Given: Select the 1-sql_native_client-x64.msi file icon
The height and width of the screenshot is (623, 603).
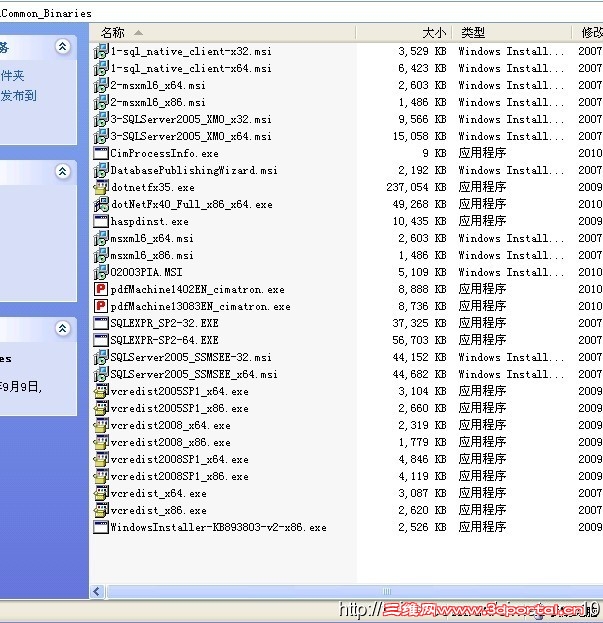Looking at the screenshot, I should [x=101, y=68].
